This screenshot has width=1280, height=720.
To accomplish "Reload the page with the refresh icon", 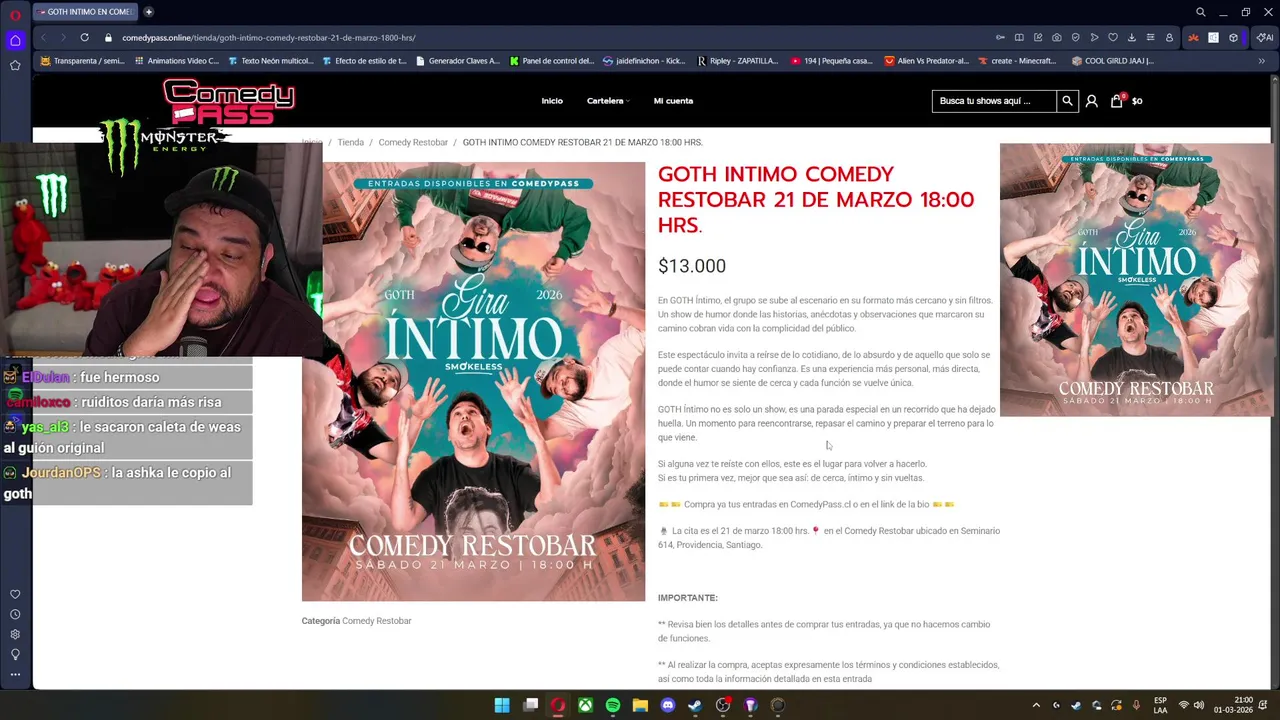I will point(84,38).
